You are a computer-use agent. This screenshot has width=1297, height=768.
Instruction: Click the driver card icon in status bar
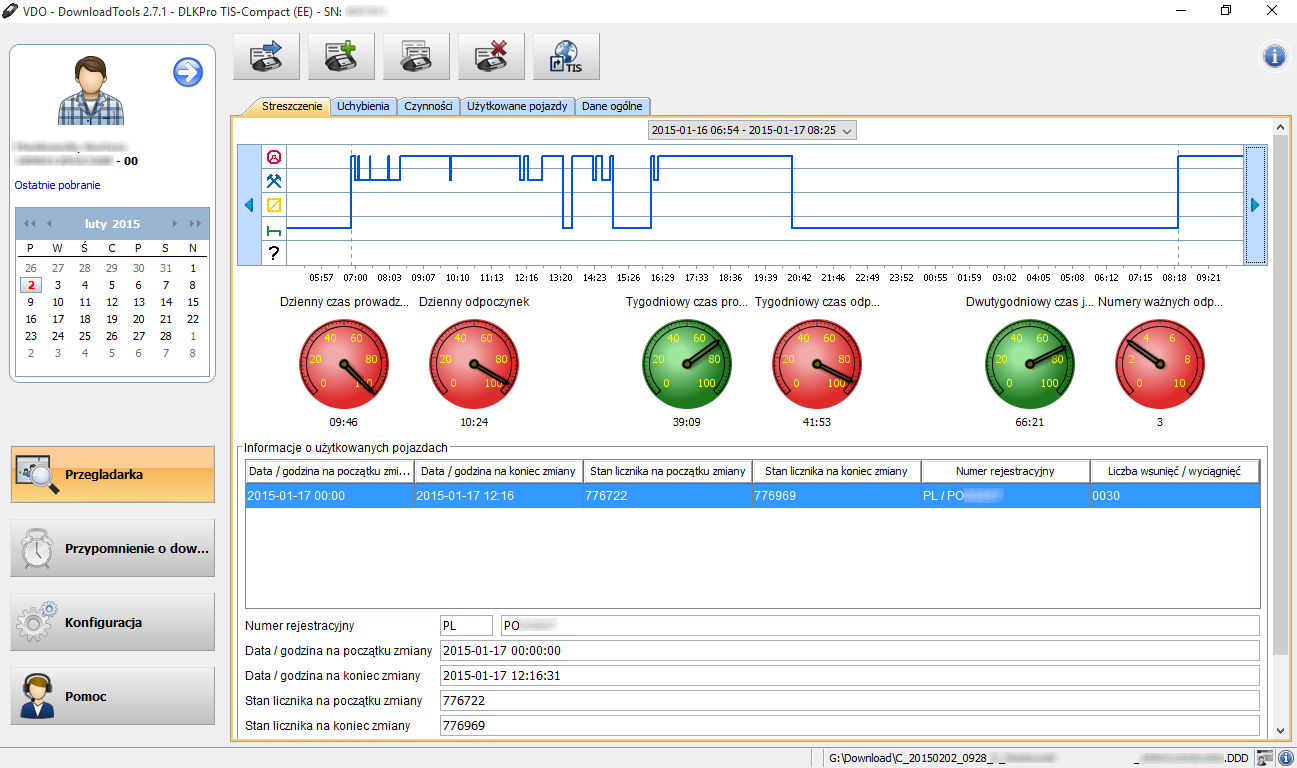(1264, 758)
